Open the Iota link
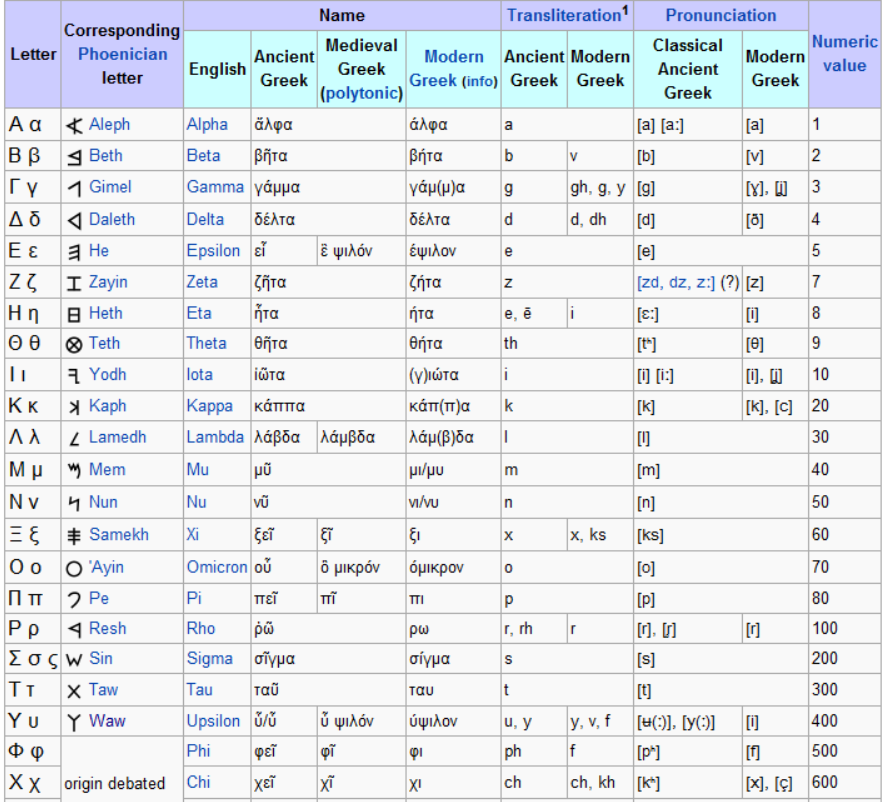 pos(200,375)
